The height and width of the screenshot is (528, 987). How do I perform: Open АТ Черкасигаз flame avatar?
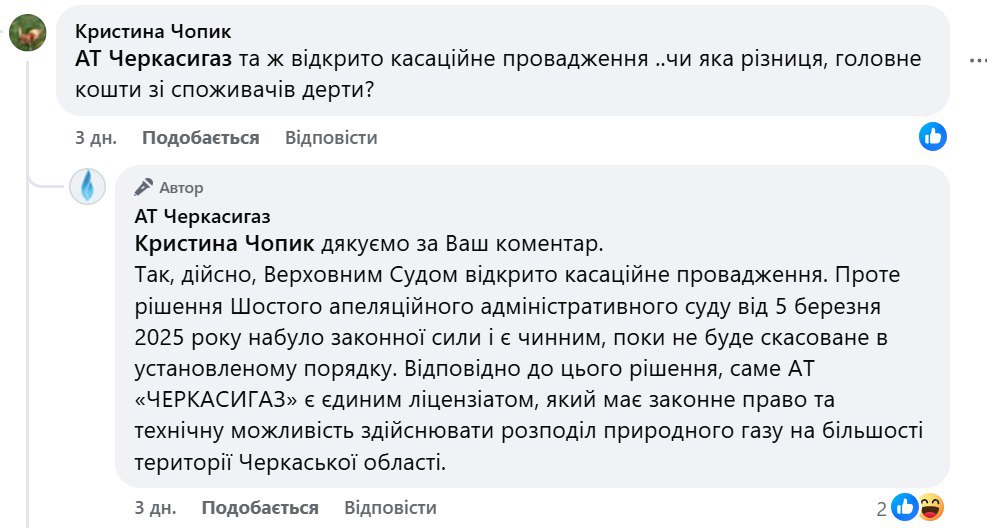[x=87, y=186]
